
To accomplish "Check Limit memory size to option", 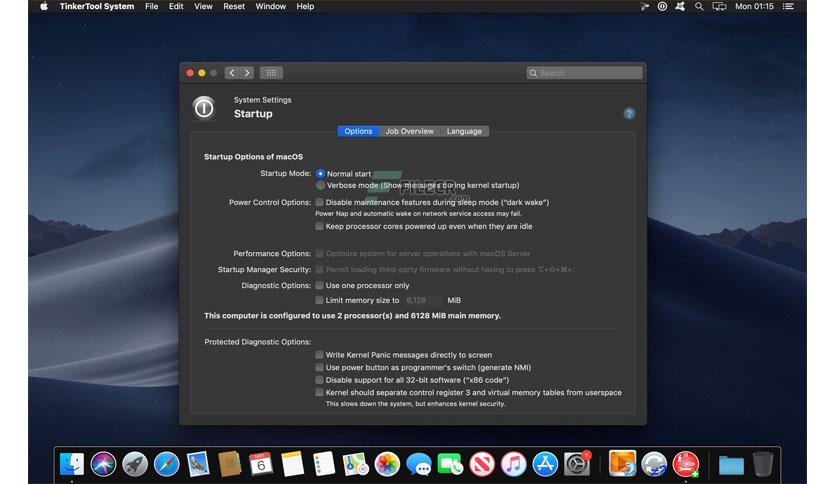I will 319,300.
